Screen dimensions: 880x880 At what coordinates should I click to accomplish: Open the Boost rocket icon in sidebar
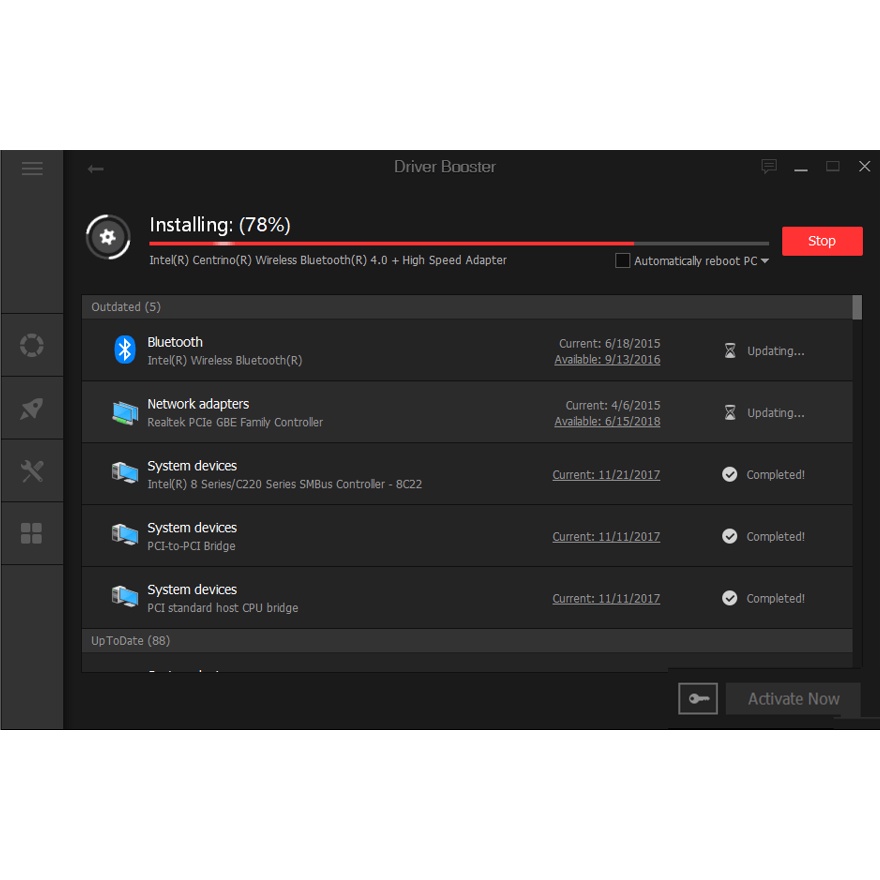coord(31,408)
